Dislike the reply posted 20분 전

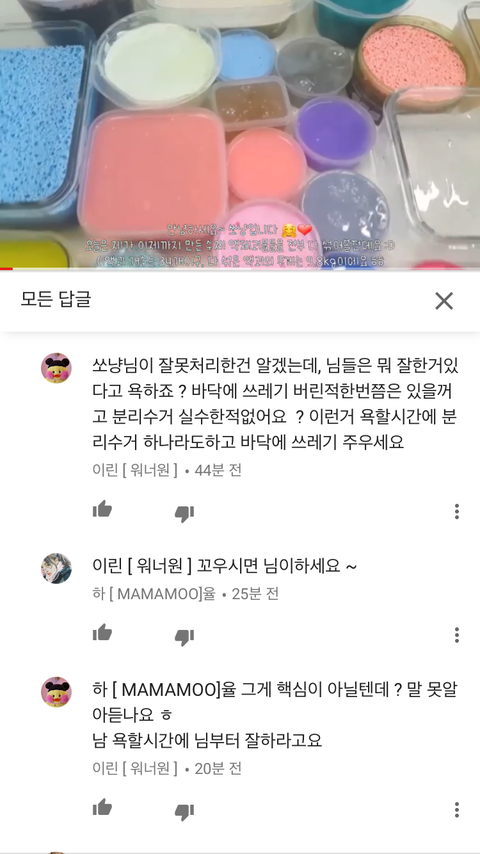[184, 812]
